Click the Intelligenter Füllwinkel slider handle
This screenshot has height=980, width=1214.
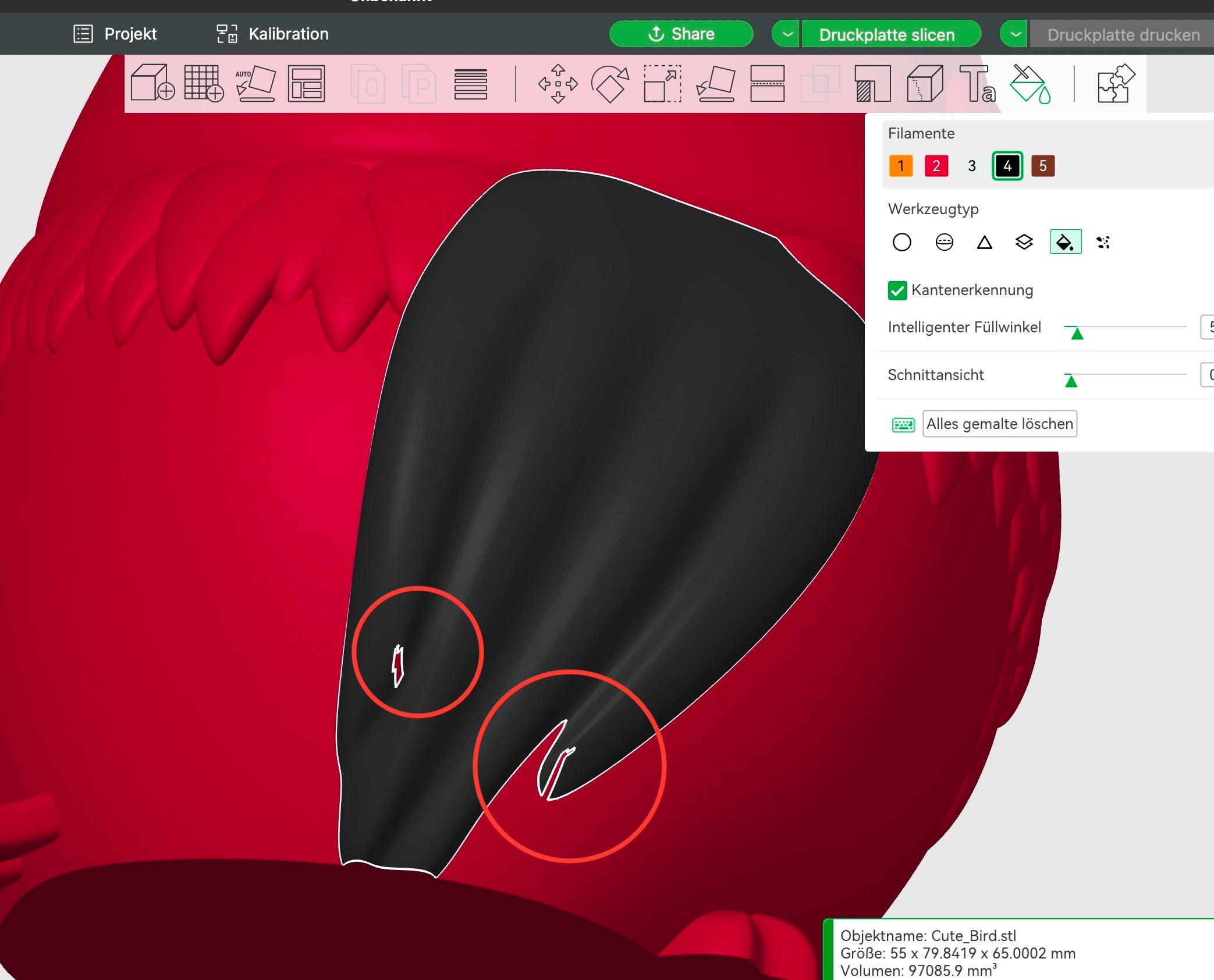click(x=1077, y=333)
